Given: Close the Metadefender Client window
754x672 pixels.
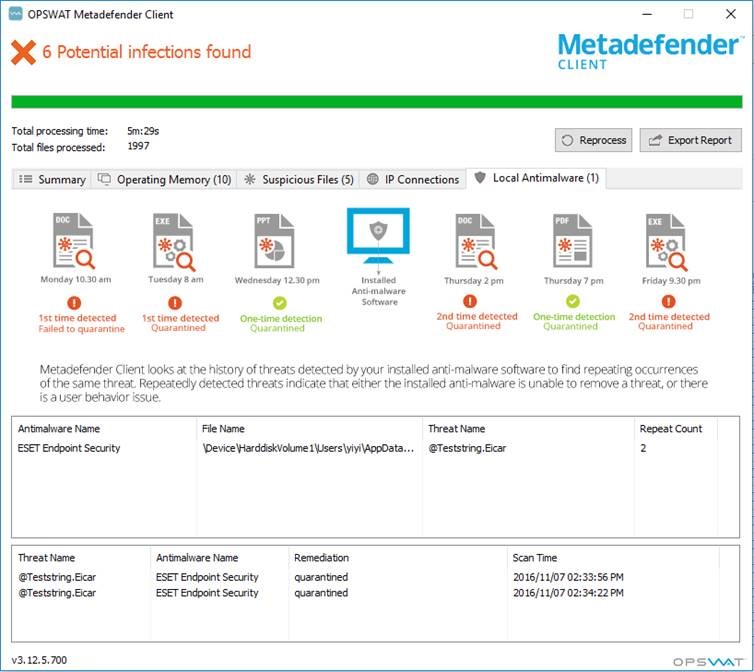Looking at the screenshot, I should 730,14.
